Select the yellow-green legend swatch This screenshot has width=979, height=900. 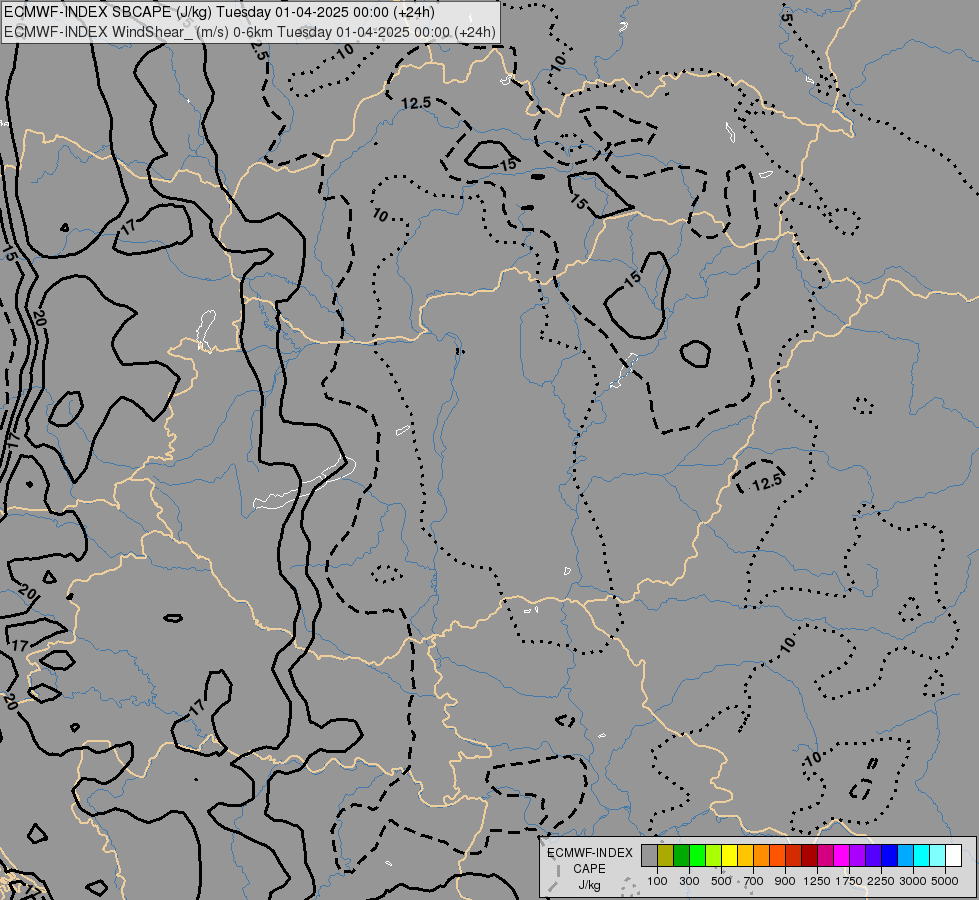click(x=713, y=855)
